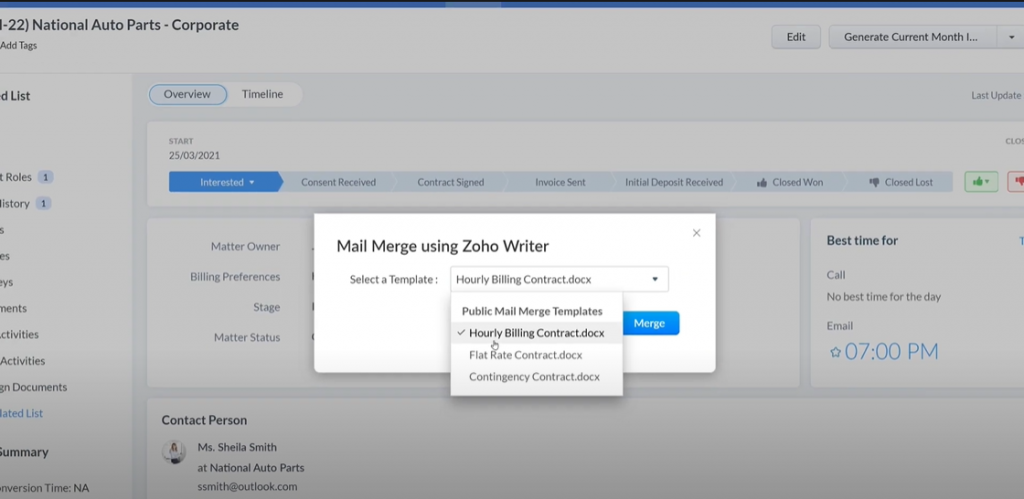
Task: Choose Hourly Billing Contract.docx option
Action: 536,333
